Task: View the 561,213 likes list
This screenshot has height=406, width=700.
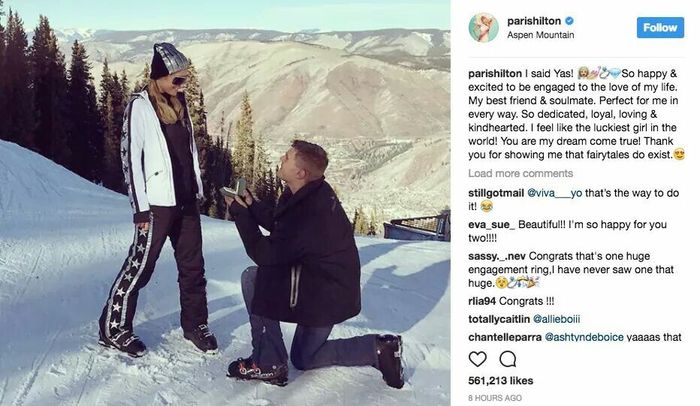Action: point(500,381)
